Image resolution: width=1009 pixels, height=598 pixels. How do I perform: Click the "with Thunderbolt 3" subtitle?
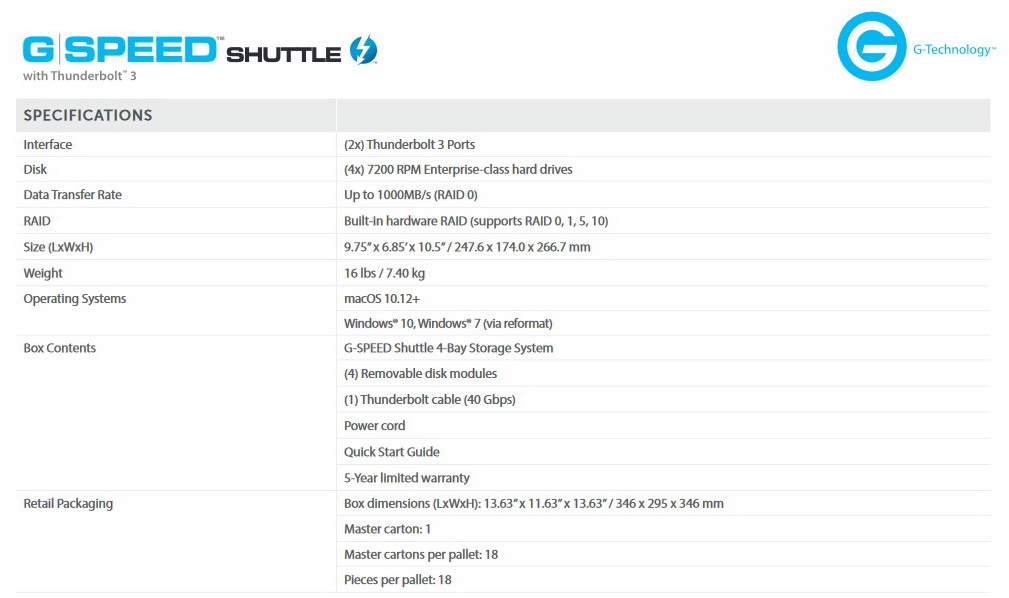click(x=79, y=76)
